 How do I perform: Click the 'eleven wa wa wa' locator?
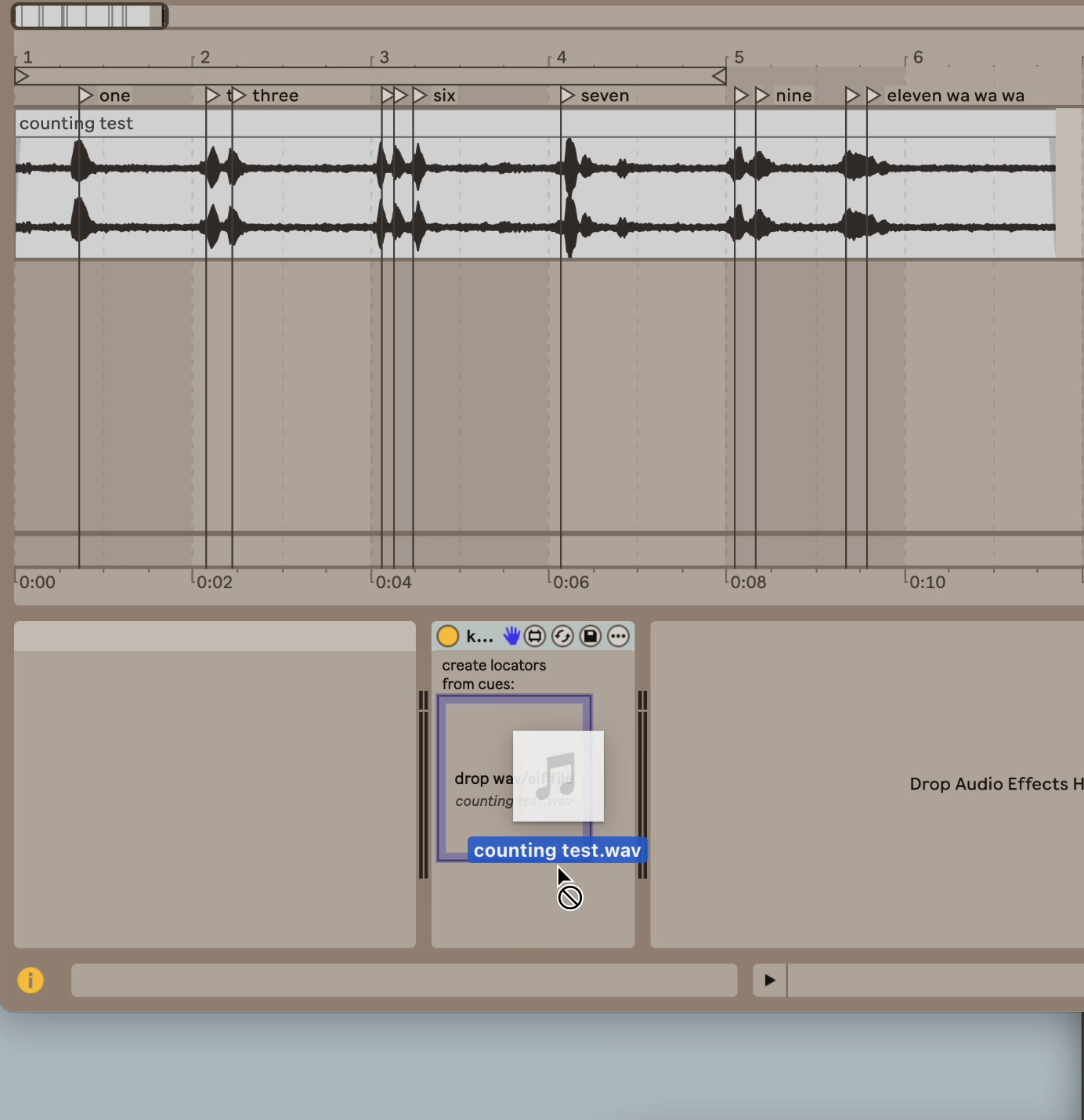pos(874,96)
